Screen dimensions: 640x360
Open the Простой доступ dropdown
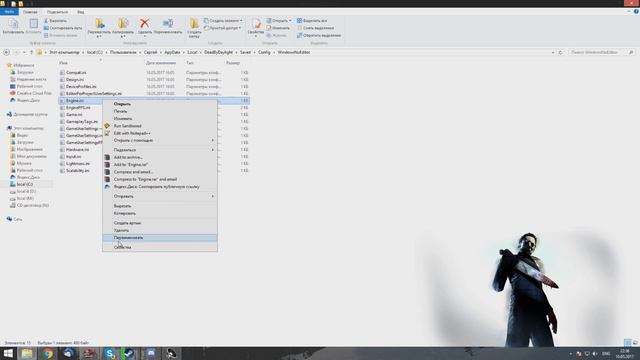(x=222, y=28)
